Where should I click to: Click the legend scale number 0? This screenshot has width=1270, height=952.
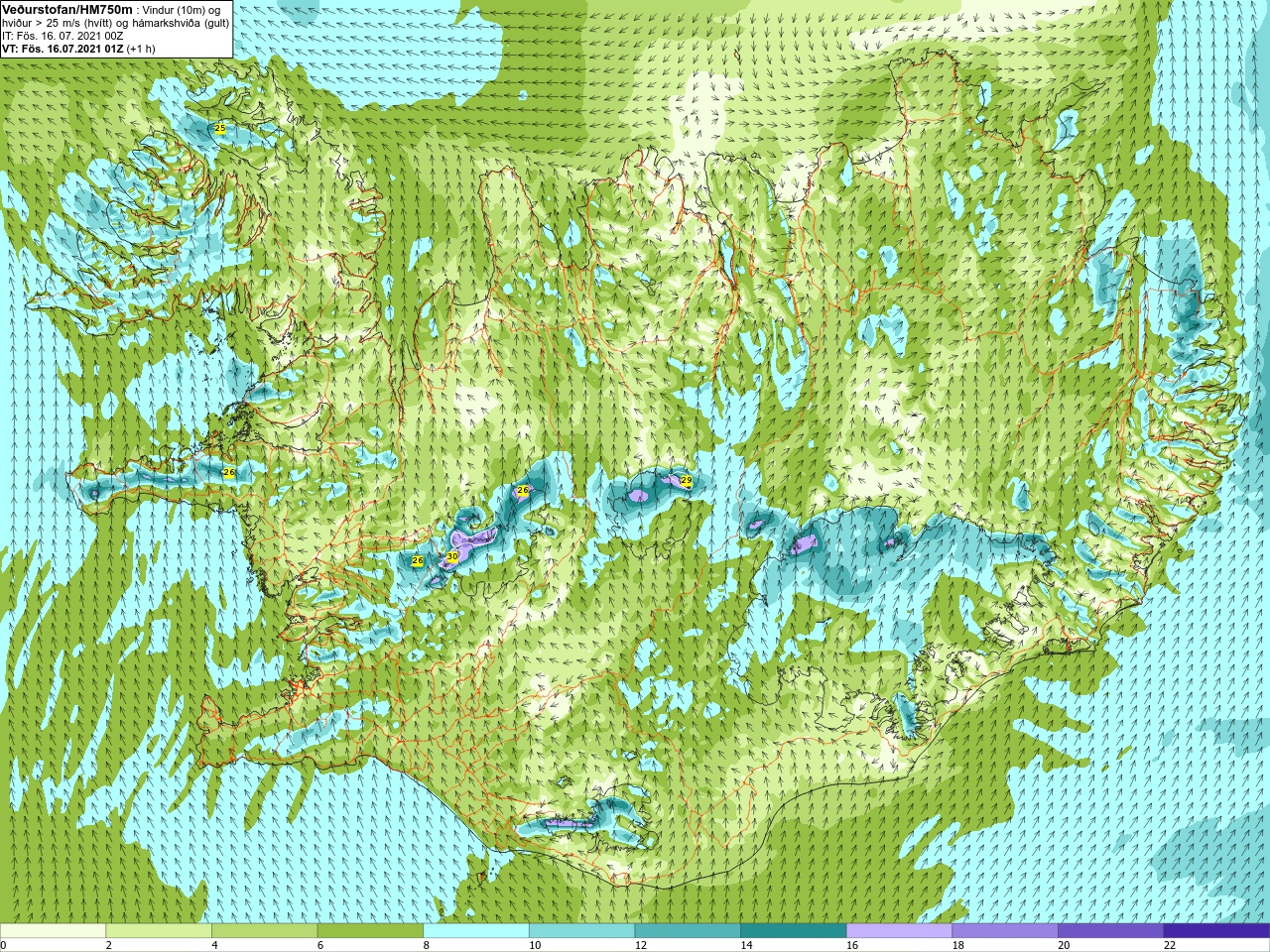pos(3,945)
